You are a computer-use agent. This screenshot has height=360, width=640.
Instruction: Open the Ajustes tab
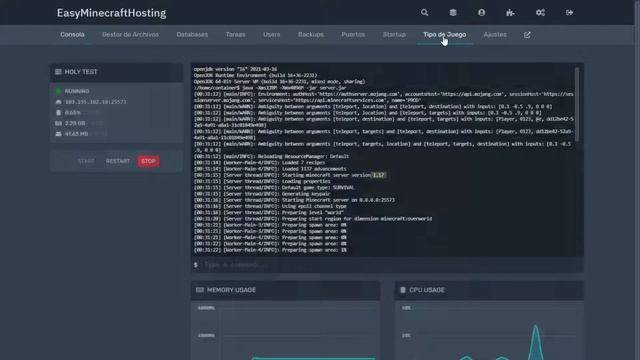pos(495,35)
